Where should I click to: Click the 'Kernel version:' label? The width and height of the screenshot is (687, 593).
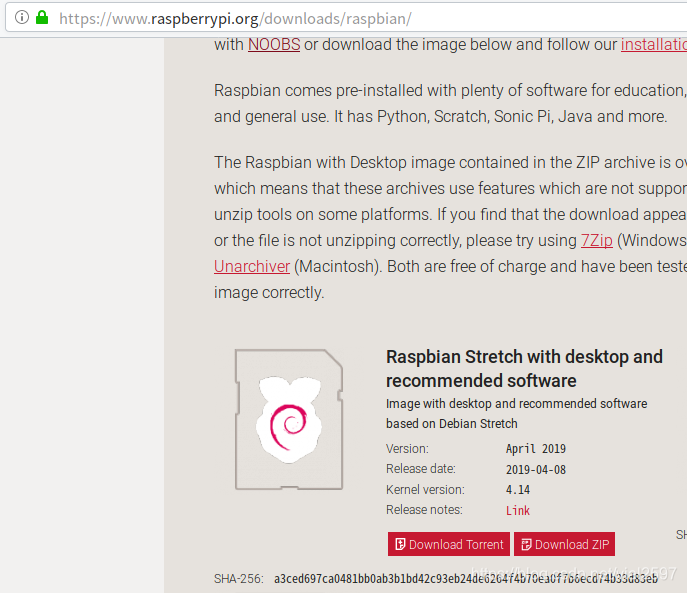[425, 490]
